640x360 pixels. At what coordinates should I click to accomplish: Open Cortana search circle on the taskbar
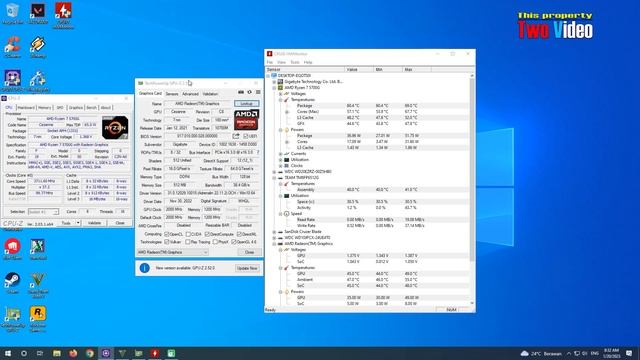pos(24,353)
